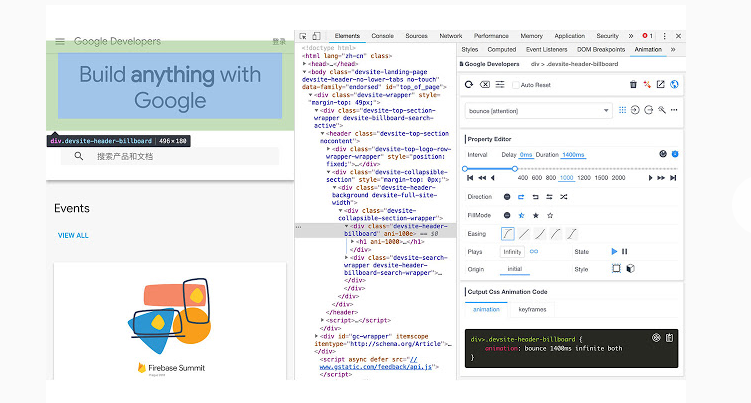This screenshot has width=751, height=403.
Task: Open the Event Listeners sidebar tab
Action: click(546, 49)
